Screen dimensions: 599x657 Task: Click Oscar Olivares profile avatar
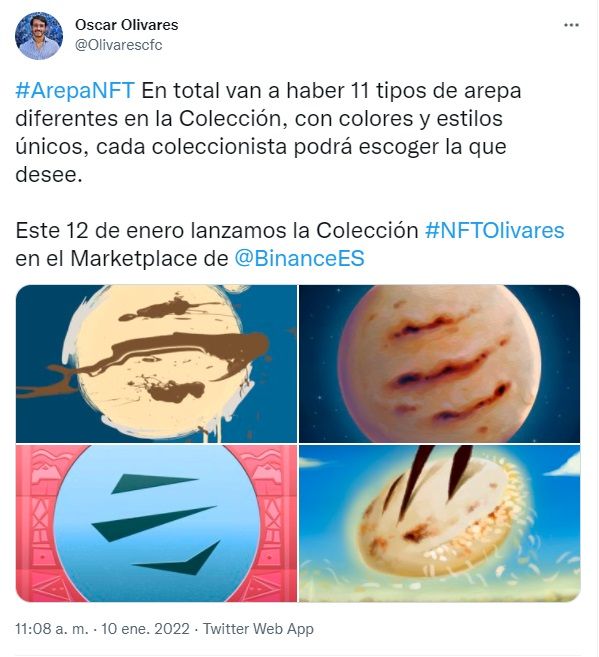[x=39, y=36]
